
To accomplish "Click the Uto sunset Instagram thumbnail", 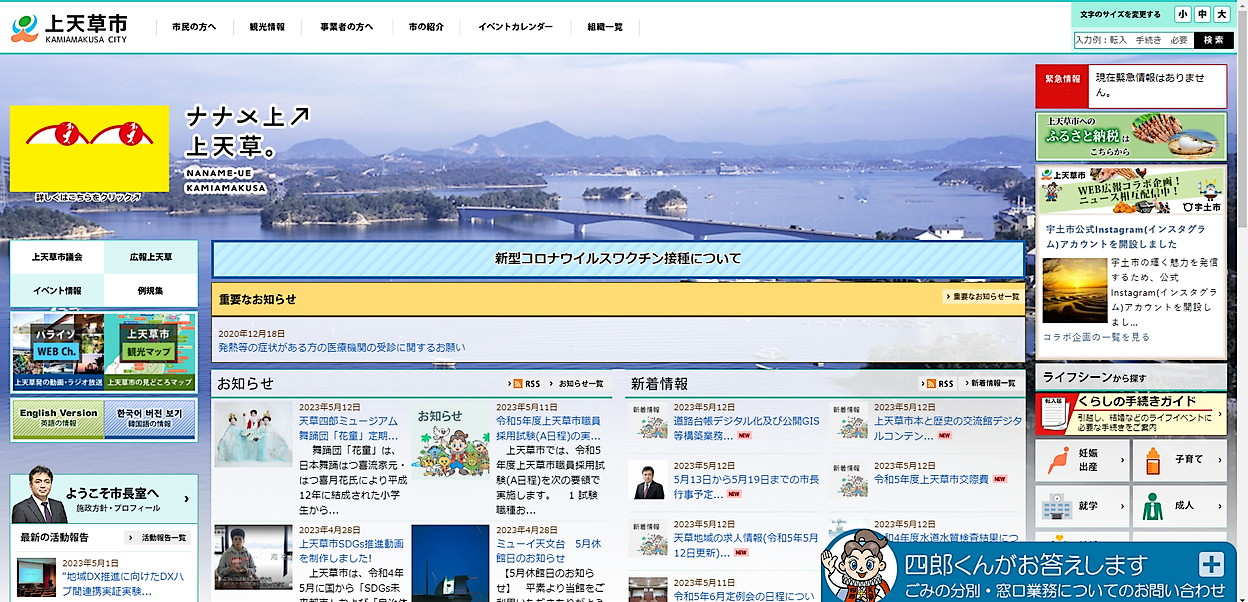I will point(1074,290).
